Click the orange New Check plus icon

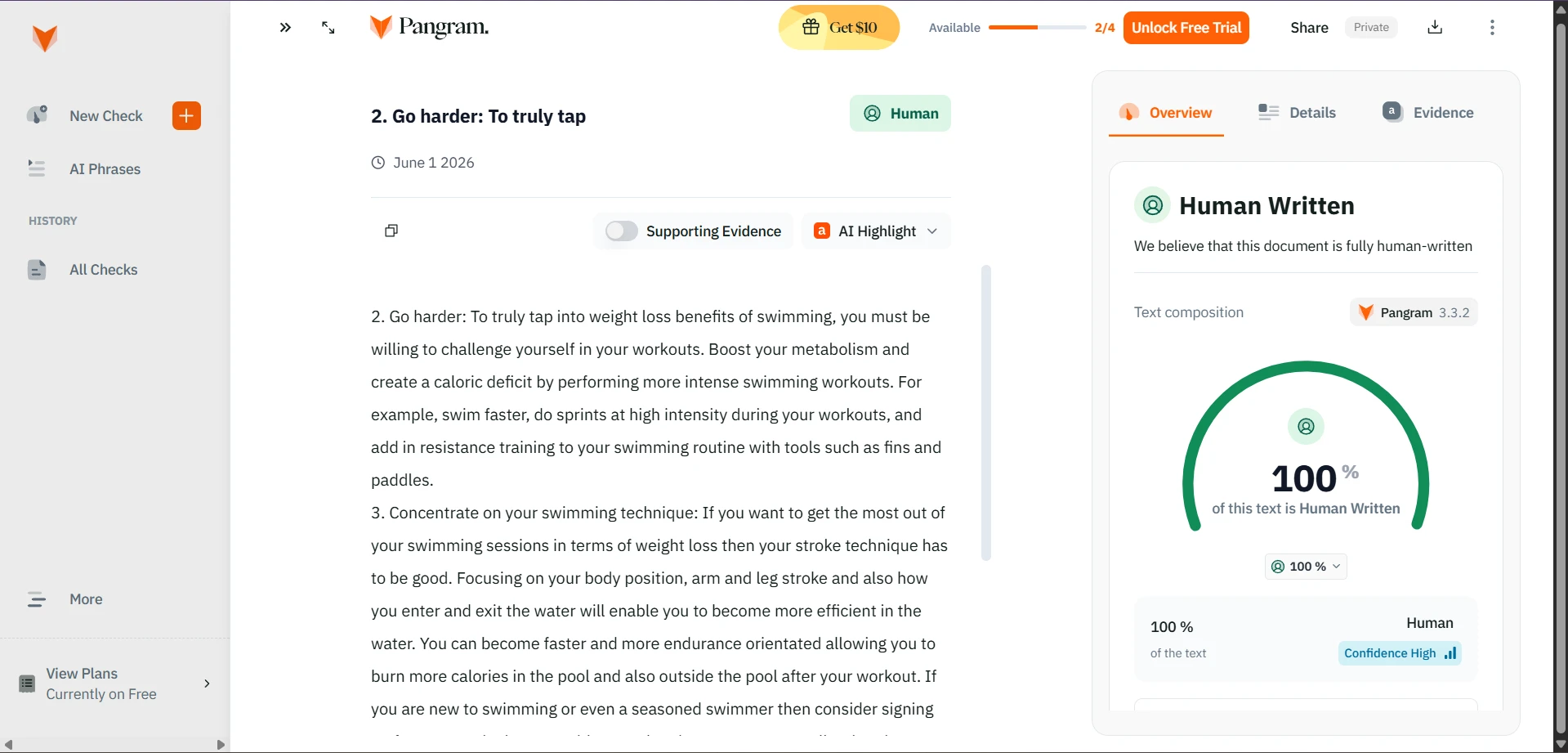click(x=186, y=116)
